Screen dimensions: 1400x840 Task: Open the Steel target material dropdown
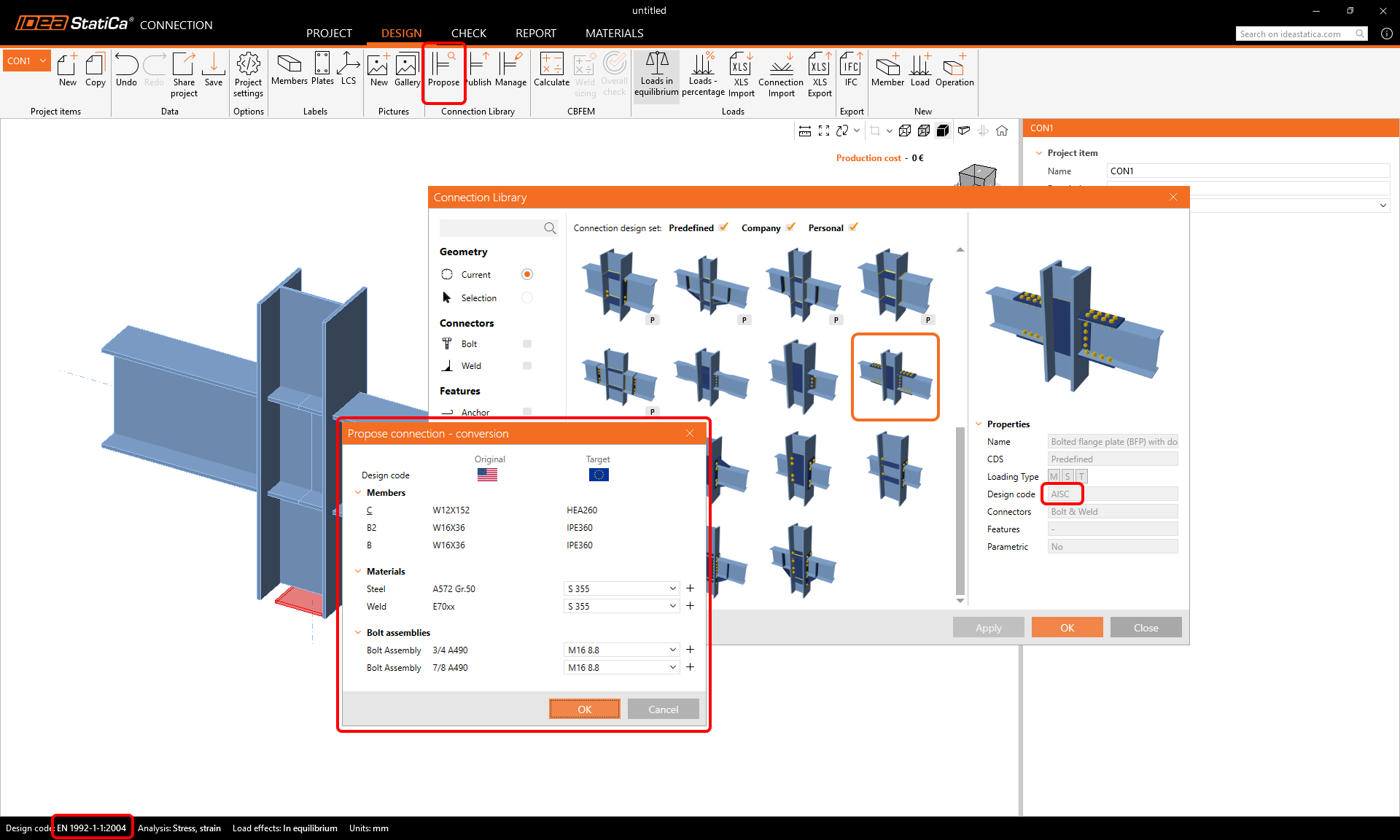click(621, 588)
